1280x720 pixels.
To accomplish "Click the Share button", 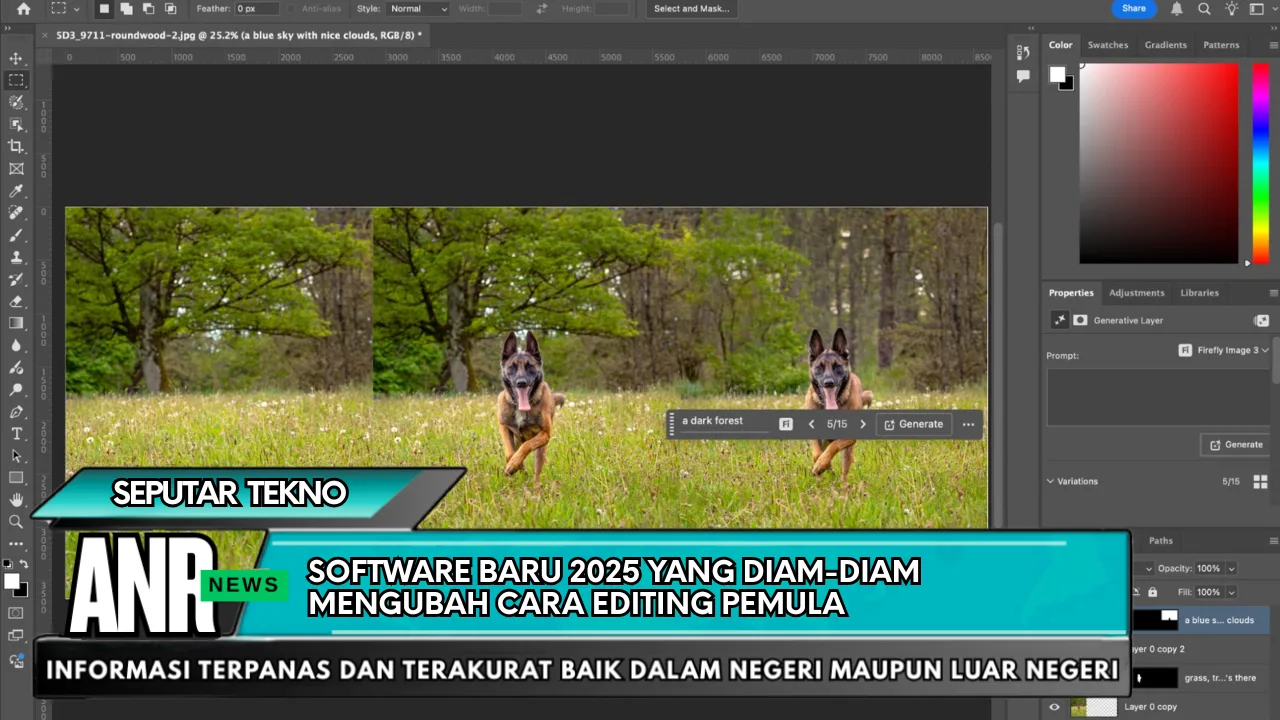I will click(1133, 9).
